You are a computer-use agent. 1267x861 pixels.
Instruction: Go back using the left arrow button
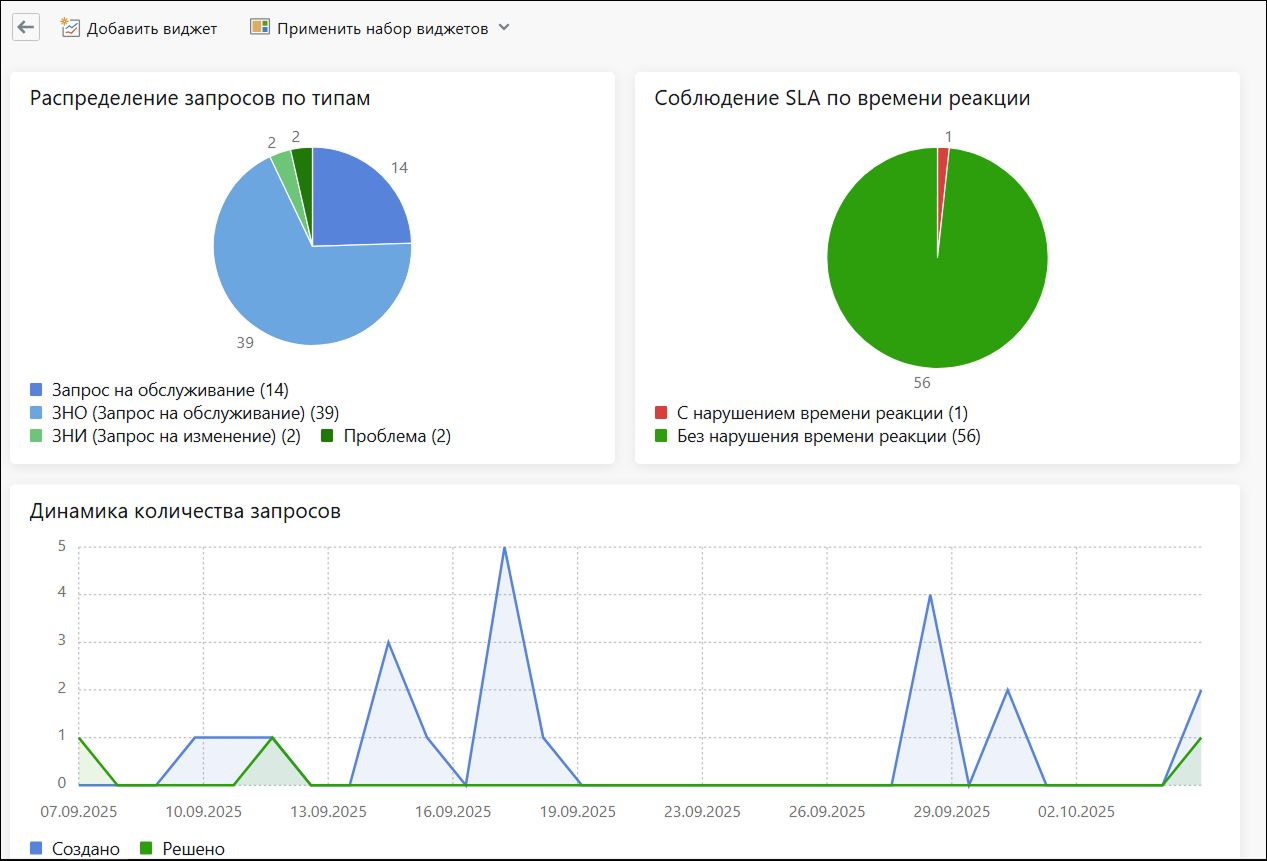26,27
